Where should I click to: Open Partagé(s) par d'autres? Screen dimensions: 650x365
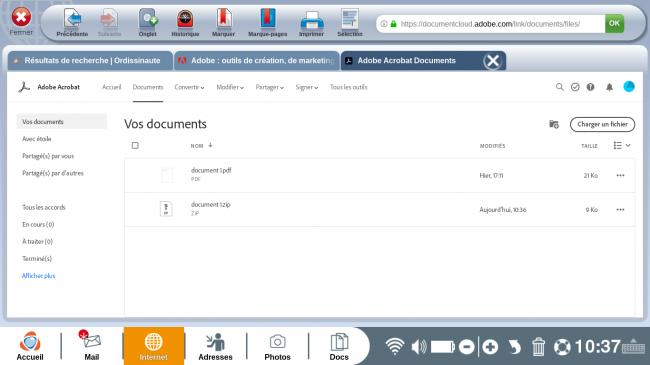53,173
